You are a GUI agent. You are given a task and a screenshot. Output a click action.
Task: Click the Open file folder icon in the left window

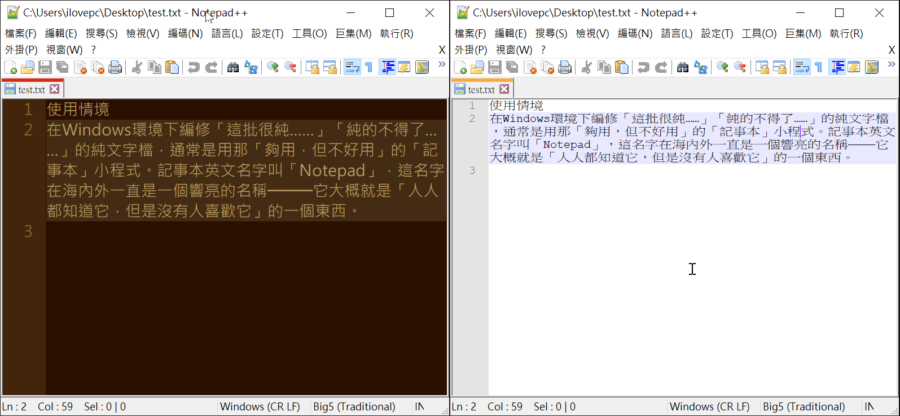[x=28, y=68]
